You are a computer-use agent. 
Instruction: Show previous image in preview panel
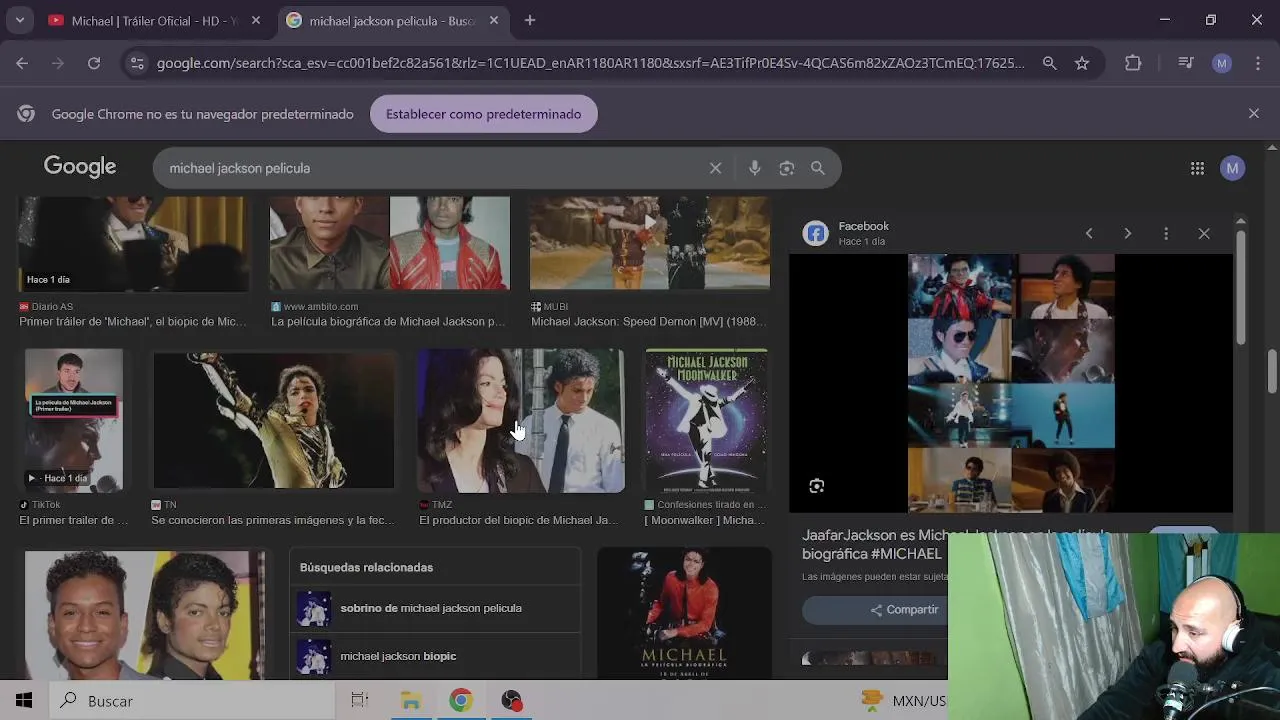1089,233
